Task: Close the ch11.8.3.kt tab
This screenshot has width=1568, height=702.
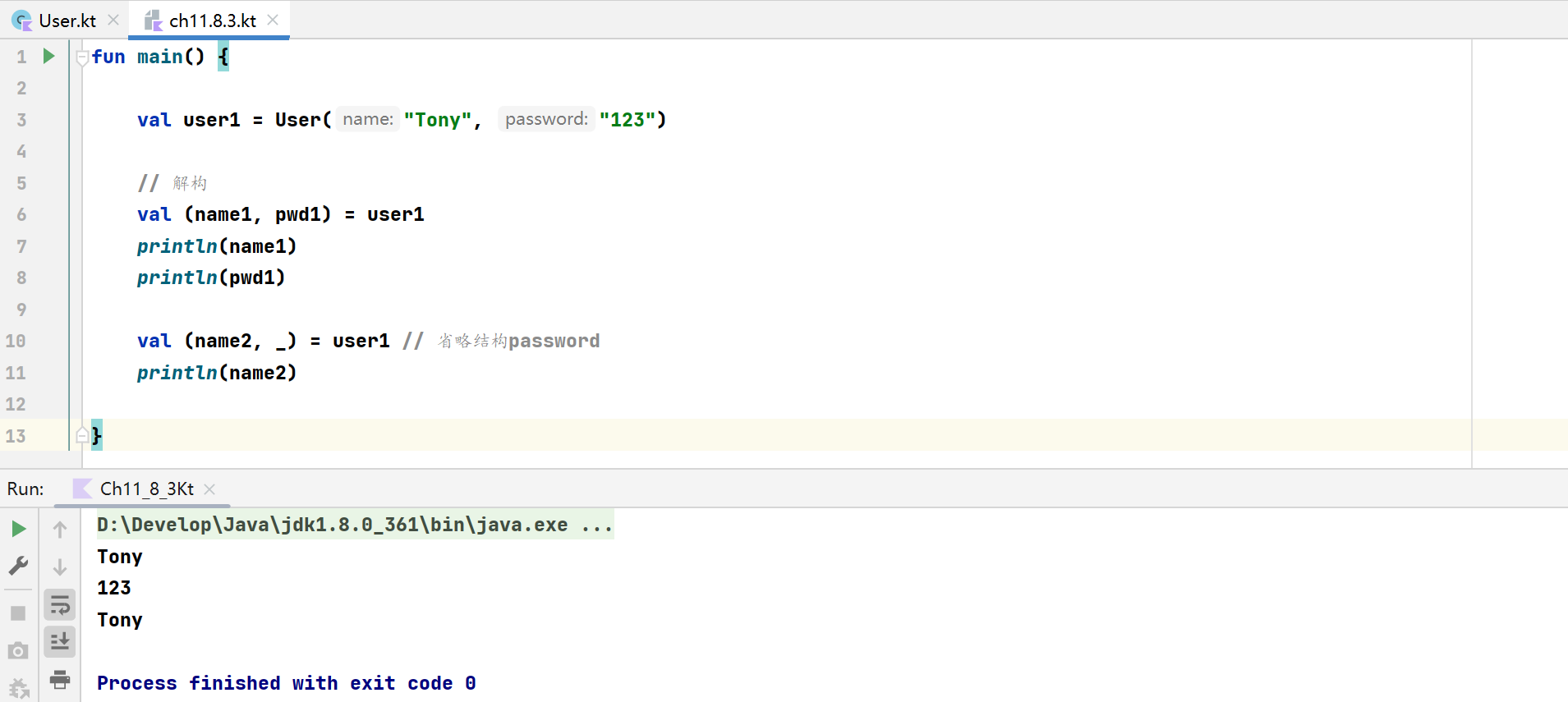Action: tap(274, 20)
